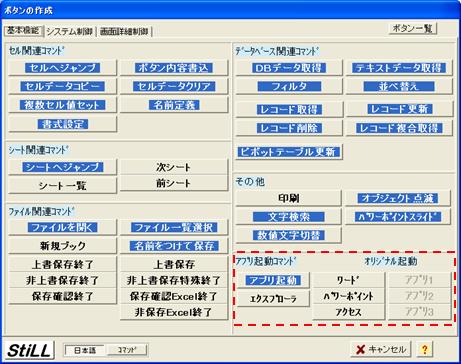Click the 印刷 button
Image resolution: width=461 pixels, height=364 pixels.
(x=289, y=198)
